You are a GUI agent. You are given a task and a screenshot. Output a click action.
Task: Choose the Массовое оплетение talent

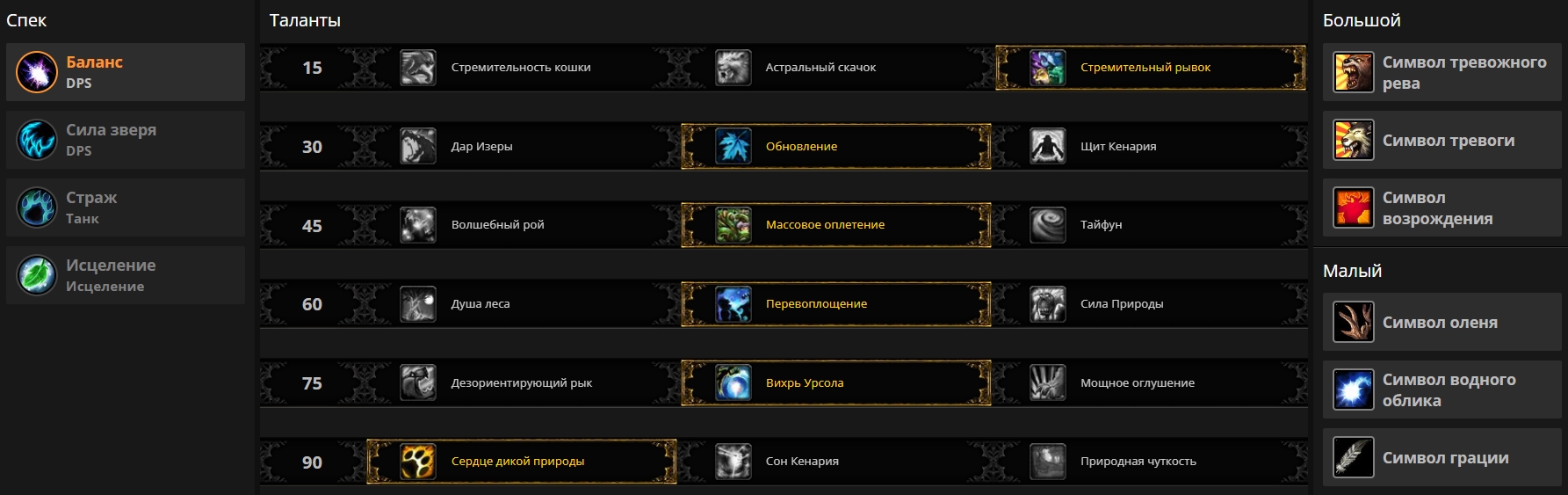click(824, 225)
